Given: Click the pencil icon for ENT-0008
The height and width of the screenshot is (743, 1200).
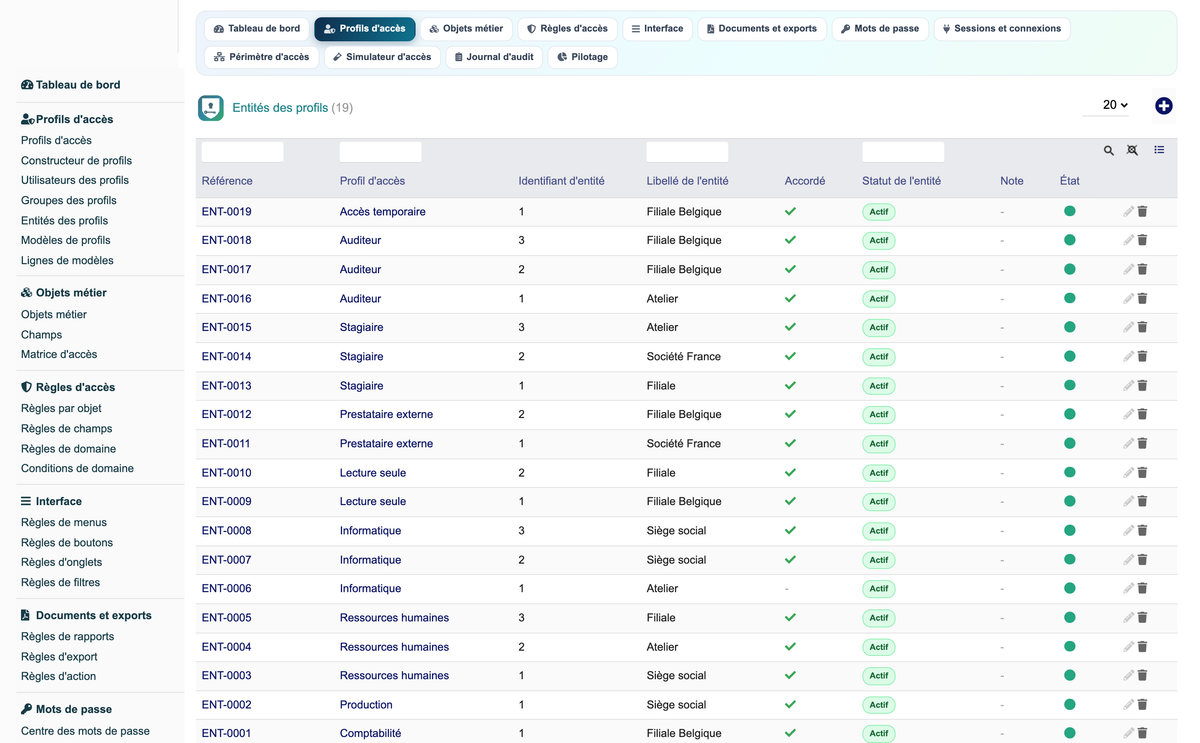Looking at the screenshot, I should 1128,530.
